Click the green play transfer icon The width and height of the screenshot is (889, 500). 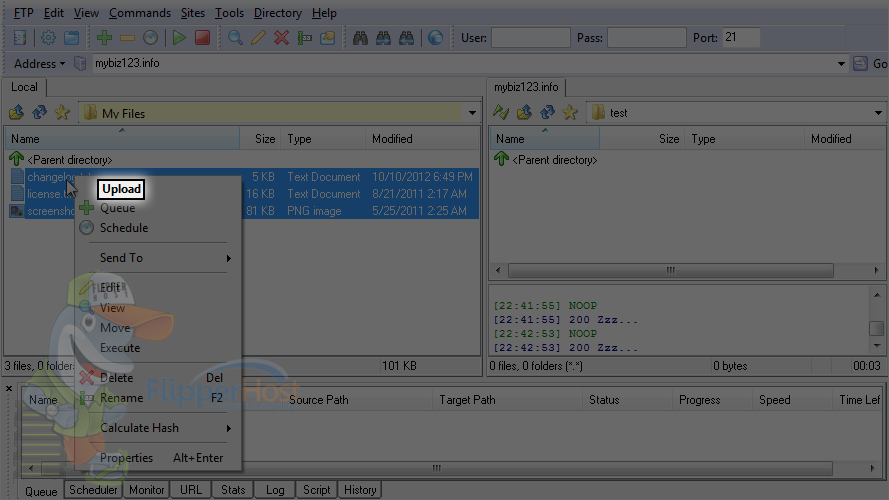[179, 38]
